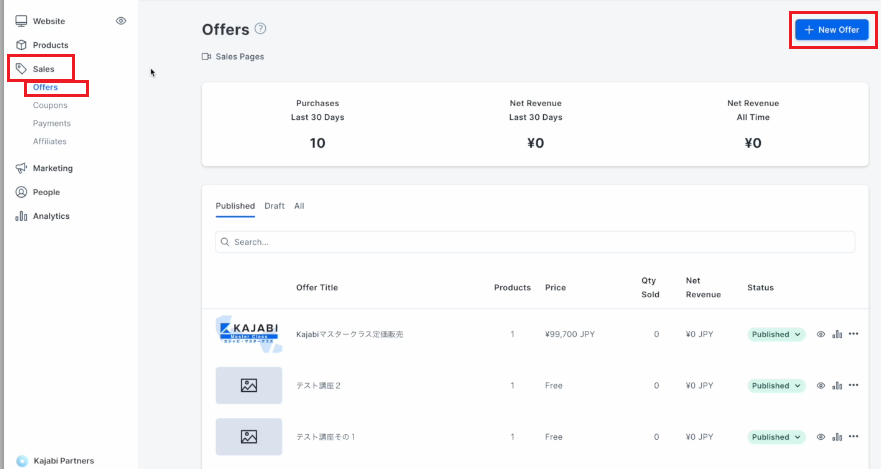881x469 pixels.
Task: Click the Kajabi Partners avatar icon
Action: click(22, 461)
